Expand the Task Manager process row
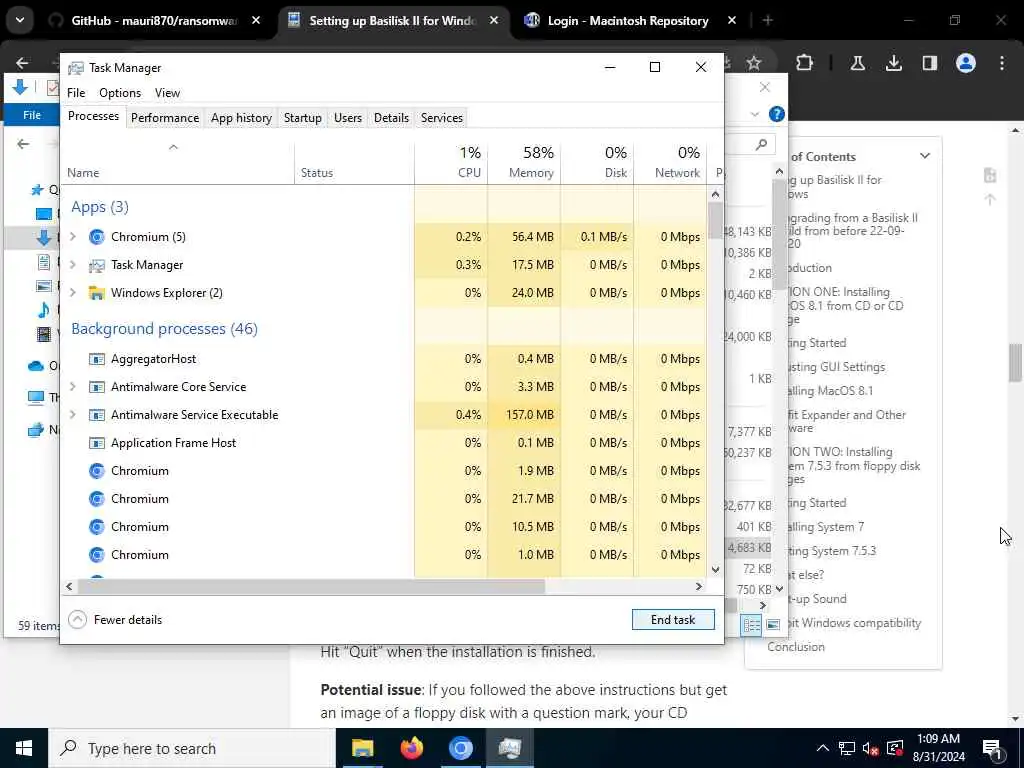 [73, 264]
